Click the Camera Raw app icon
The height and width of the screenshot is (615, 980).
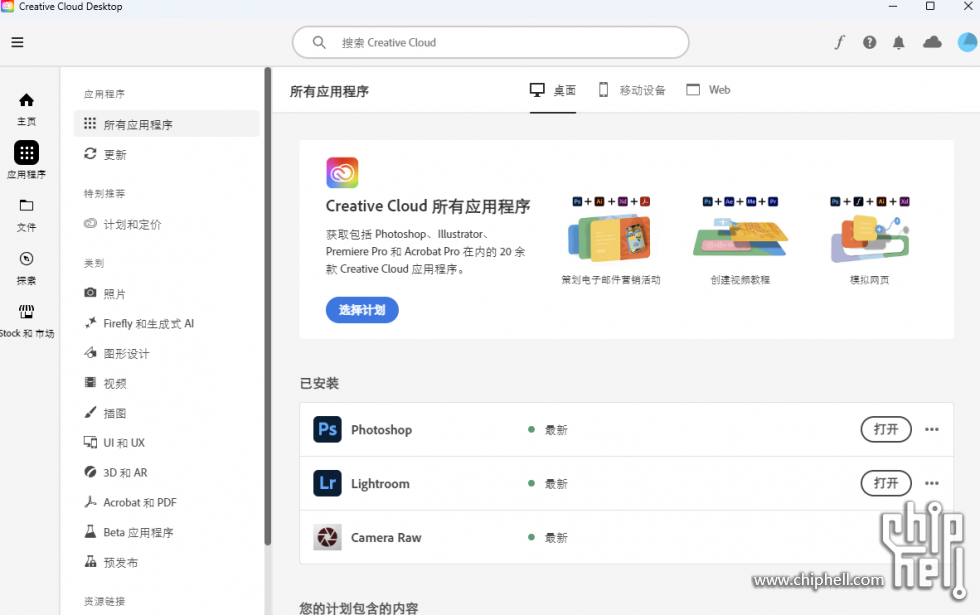coord(328,537)
